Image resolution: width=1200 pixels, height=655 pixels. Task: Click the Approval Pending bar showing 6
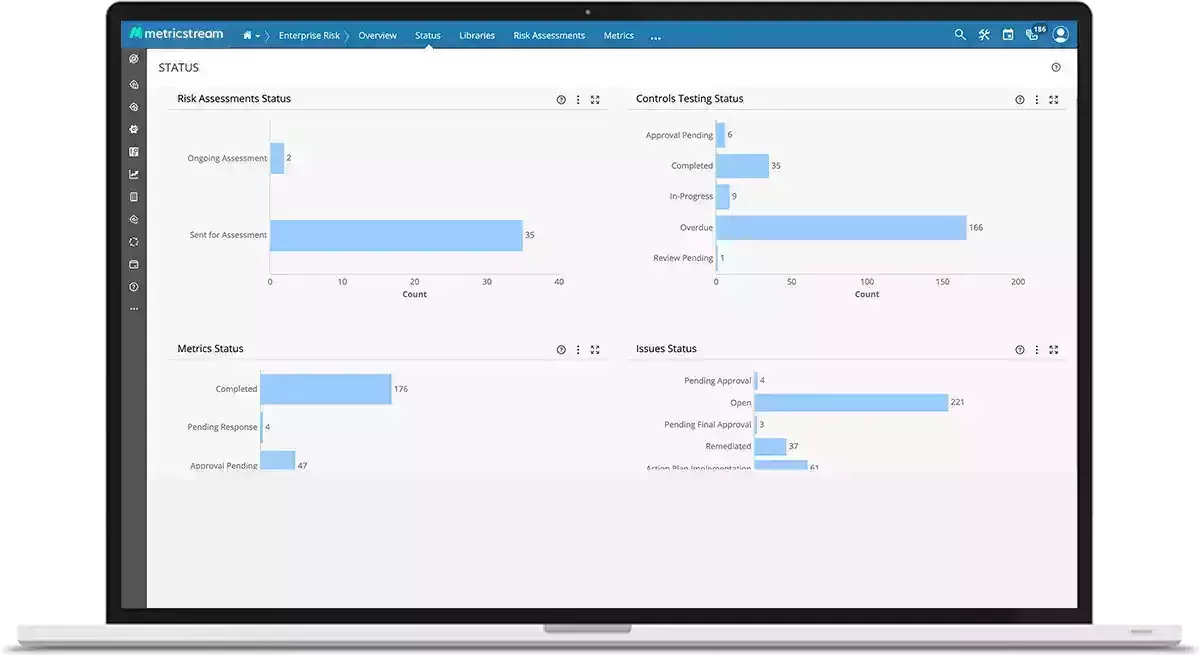(720, 135)
